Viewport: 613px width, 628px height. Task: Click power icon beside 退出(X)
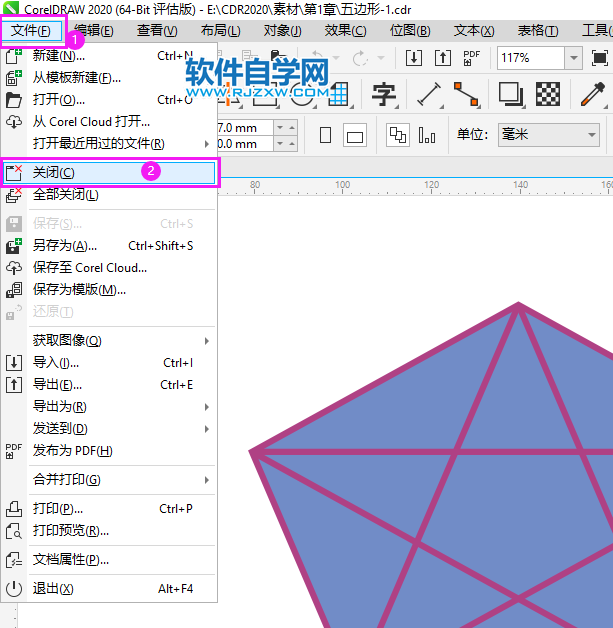click(x=14, y=589)
